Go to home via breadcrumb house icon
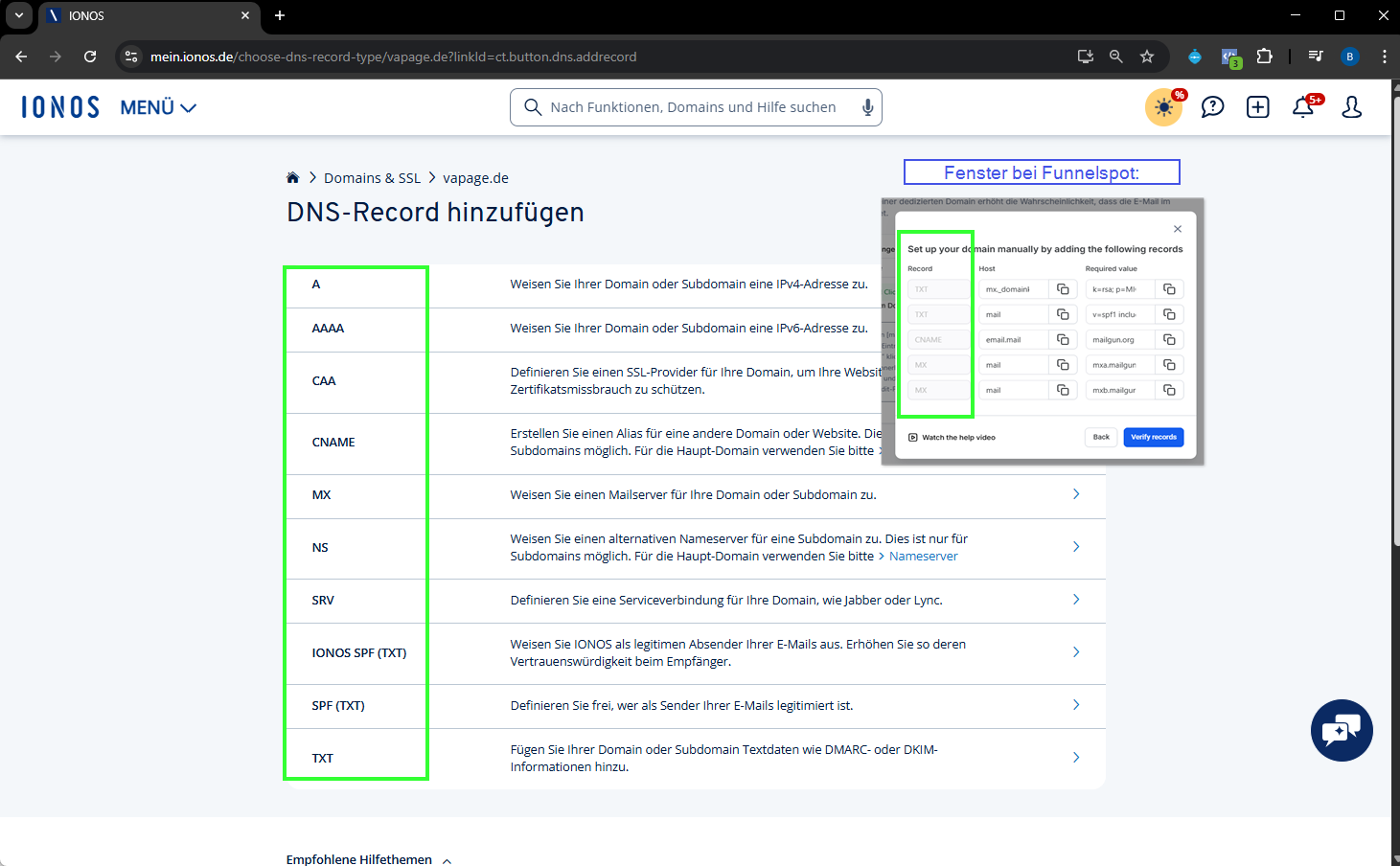This screenshot has height=866, width=1400. (x=293, y=177)
